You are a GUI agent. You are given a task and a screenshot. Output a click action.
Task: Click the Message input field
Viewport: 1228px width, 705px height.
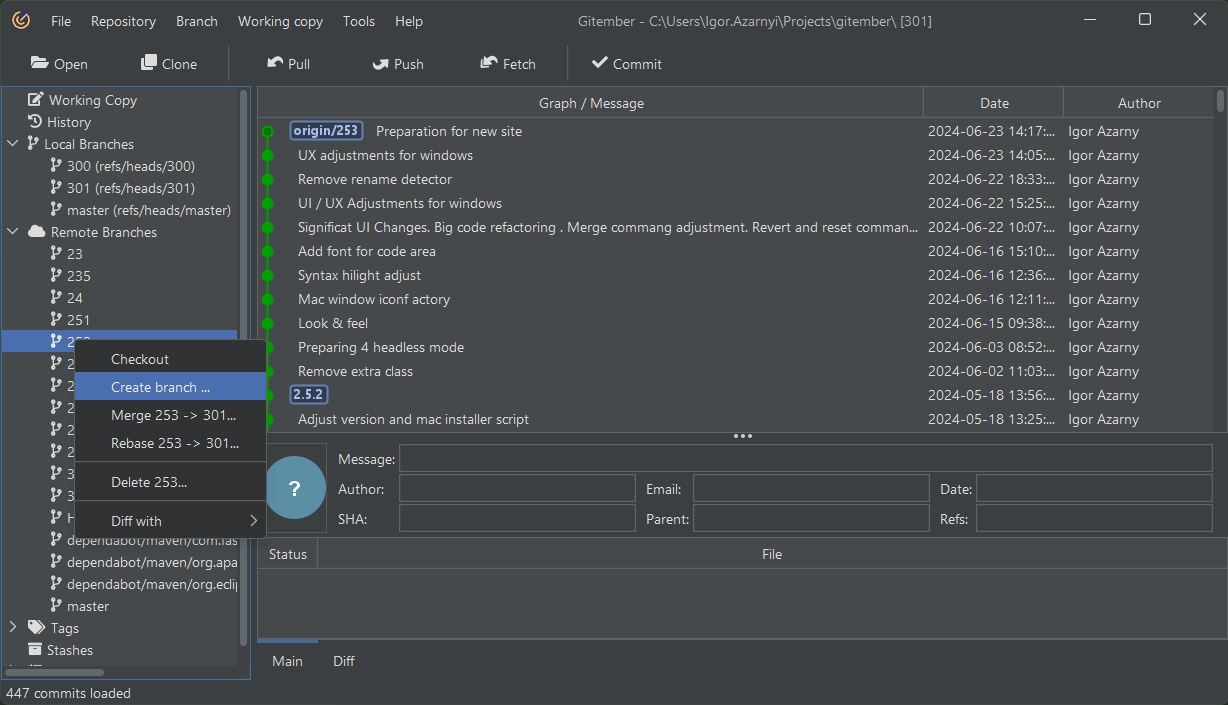tap(805, 459)
